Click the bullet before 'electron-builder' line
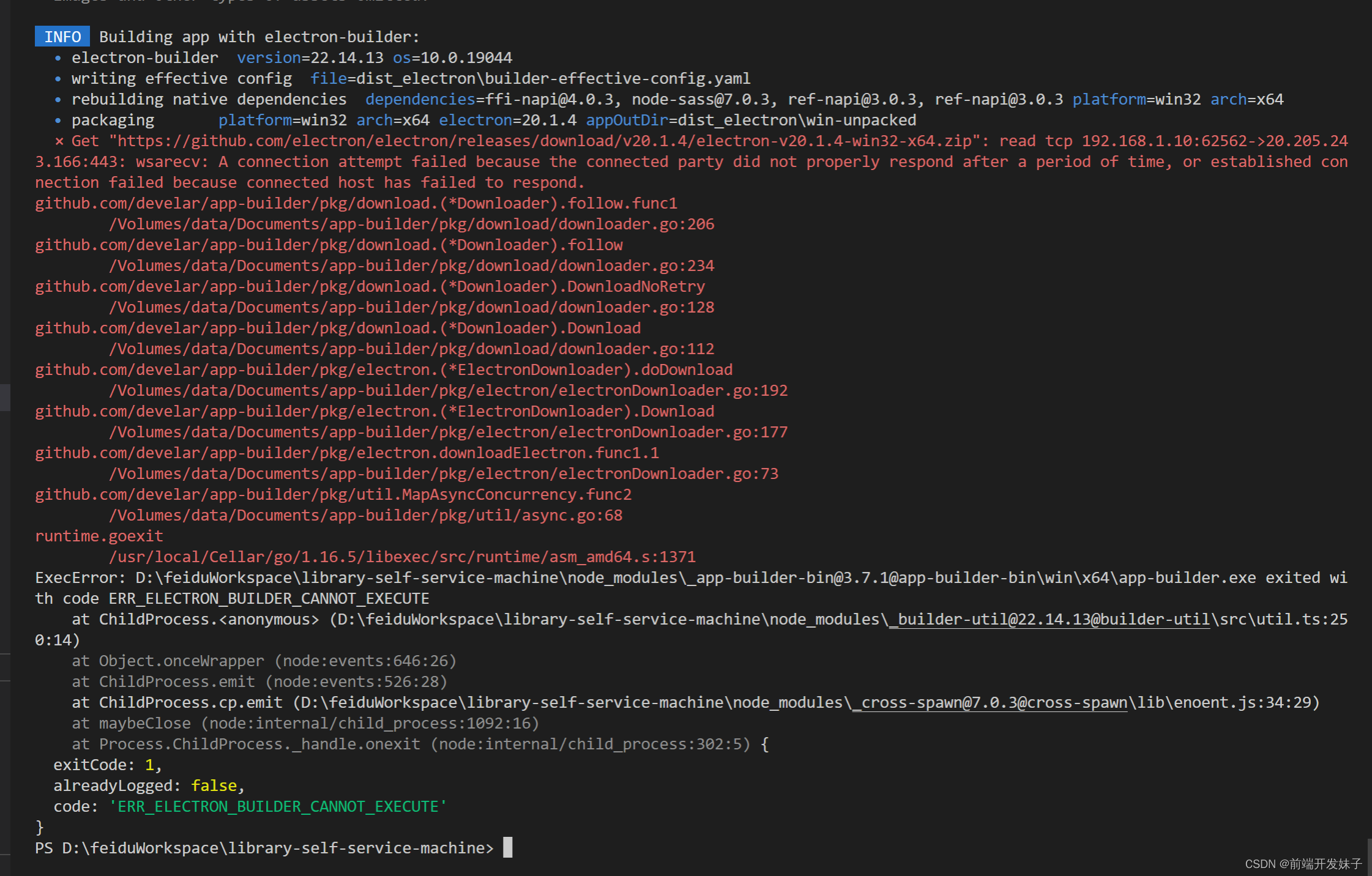1372x876 pixels. [58, 58]
